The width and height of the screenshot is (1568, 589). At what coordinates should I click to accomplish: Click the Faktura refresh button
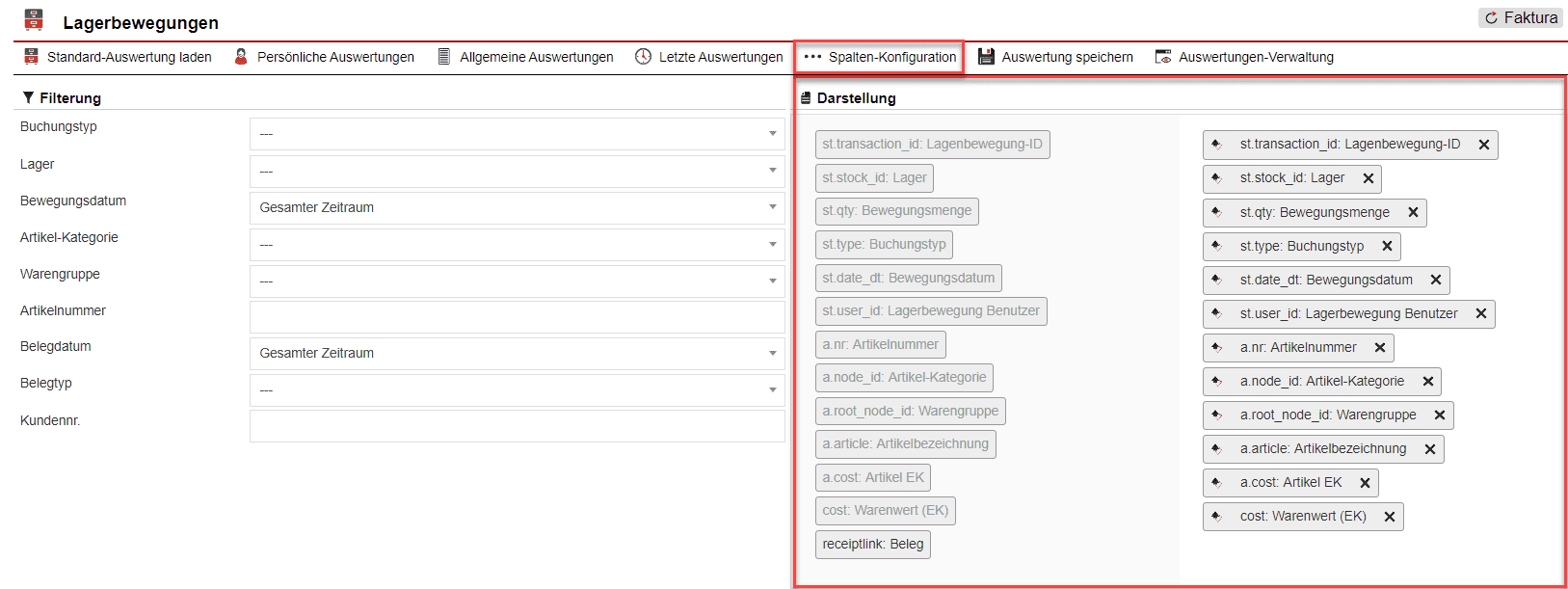point(1521,17)
